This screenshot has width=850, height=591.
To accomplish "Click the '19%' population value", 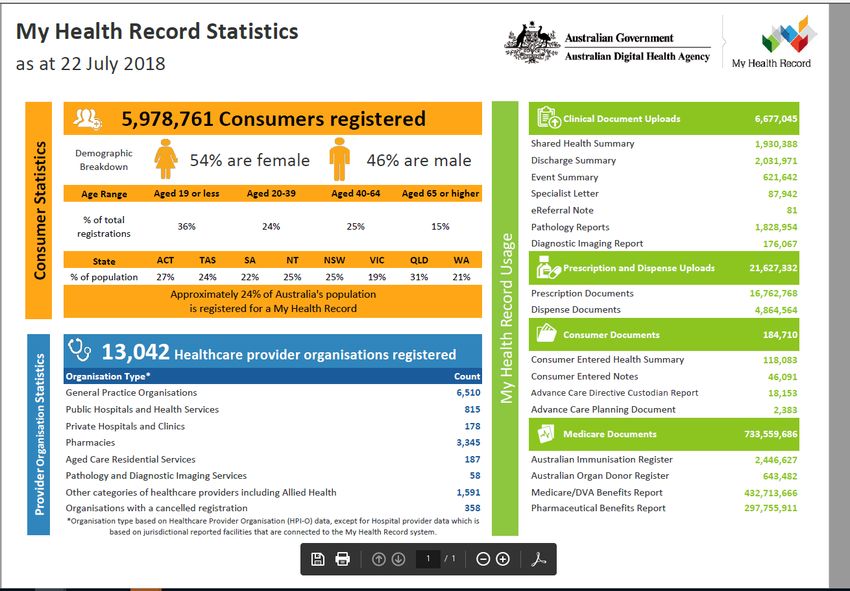I will tap(377, 277).
